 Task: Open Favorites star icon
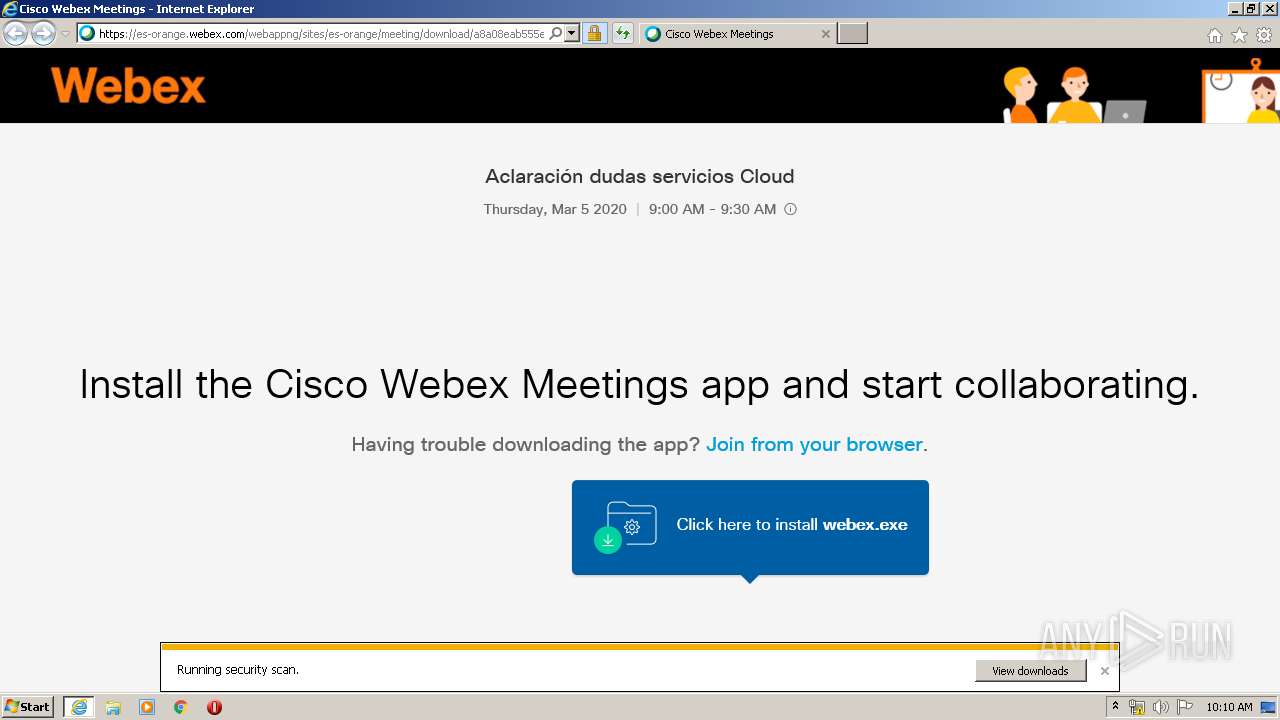point(1239,35)
